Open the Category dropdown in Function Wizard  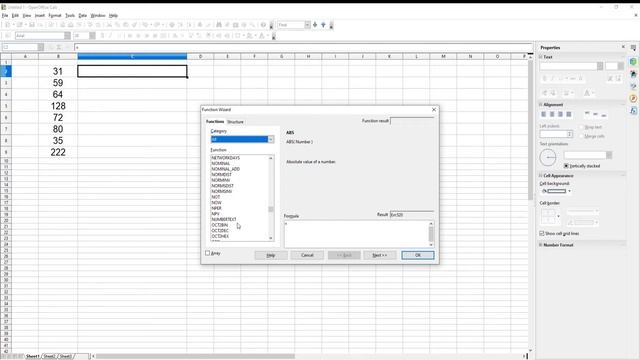271,140
